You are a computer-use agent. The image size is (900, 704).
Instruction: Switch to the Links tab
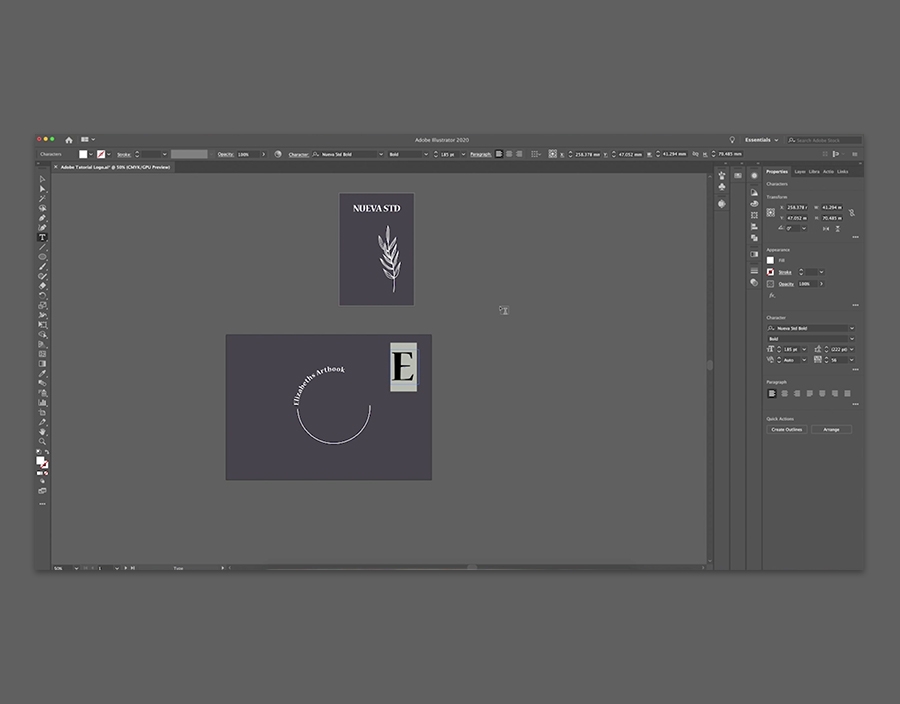[843, 172]
